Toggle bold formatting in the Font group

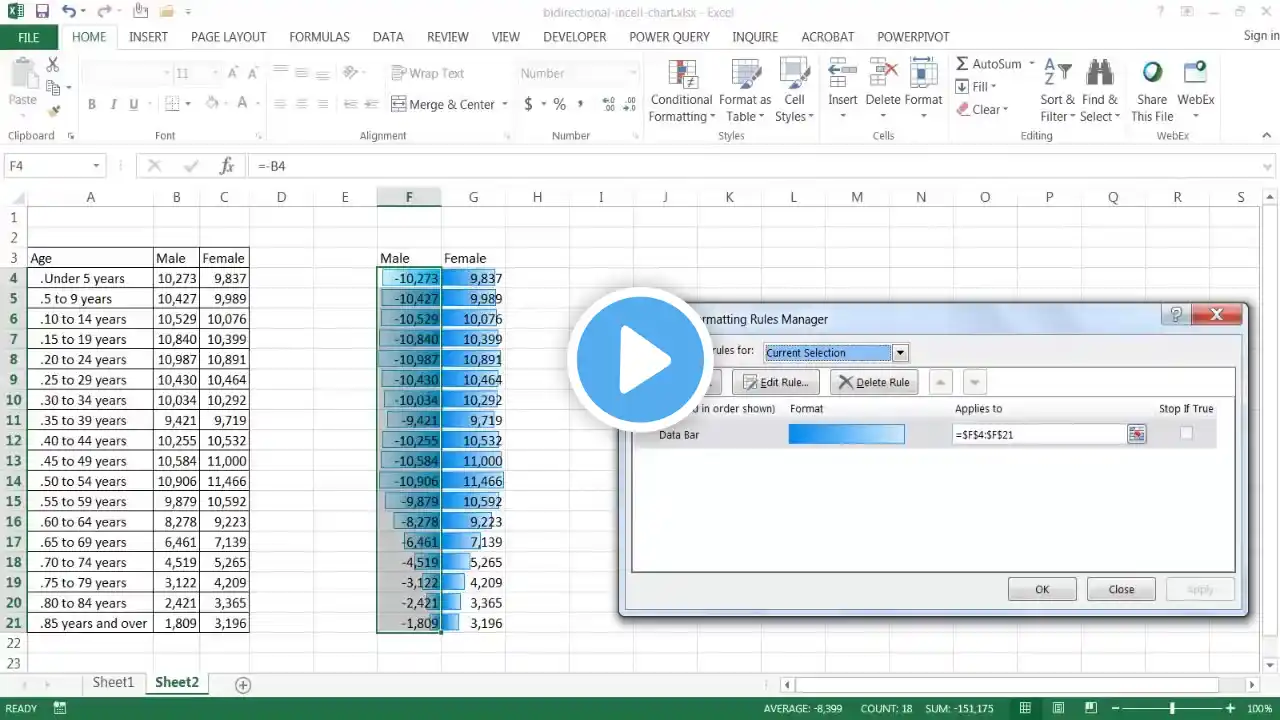pyautogui.click(x=92, y=104)
